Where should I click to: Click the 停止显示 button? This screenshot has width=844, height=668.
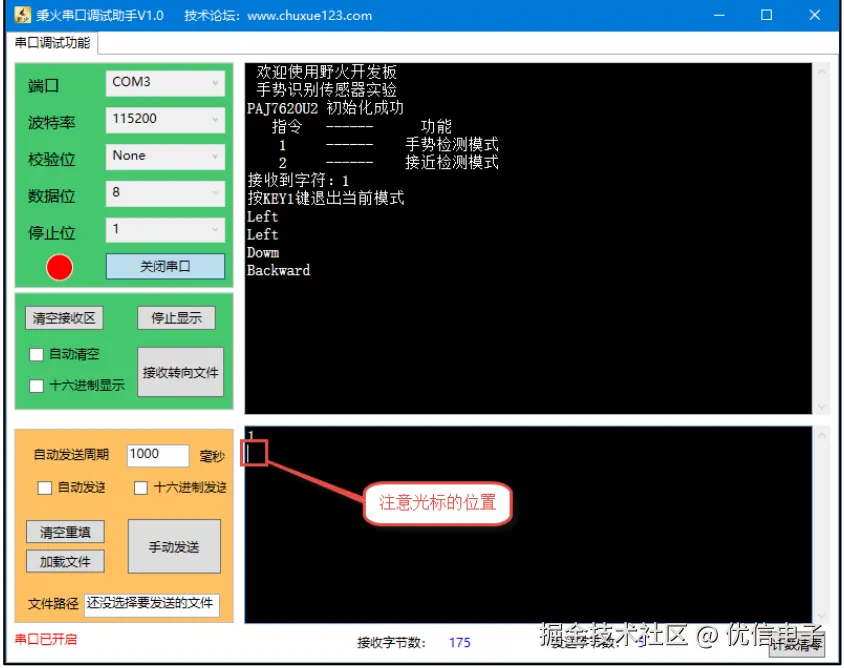click(177, 318)
